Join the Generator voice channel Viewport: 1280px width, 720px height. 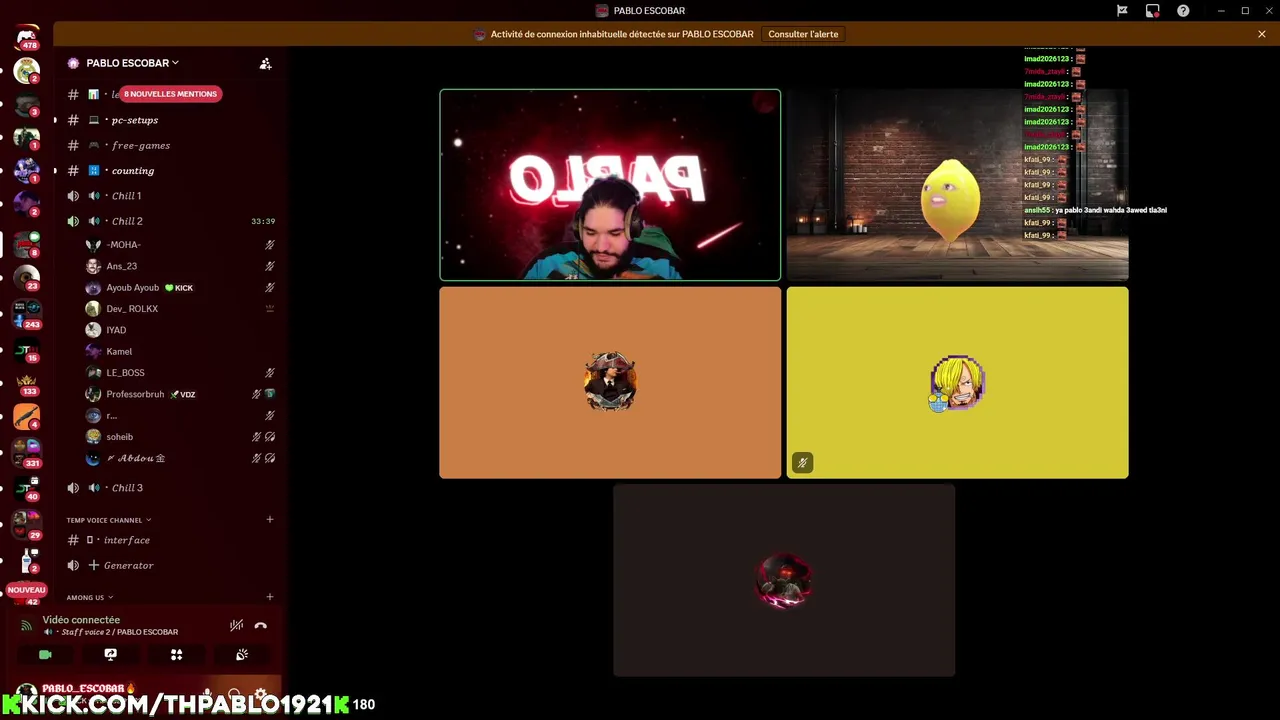(168, 565)
